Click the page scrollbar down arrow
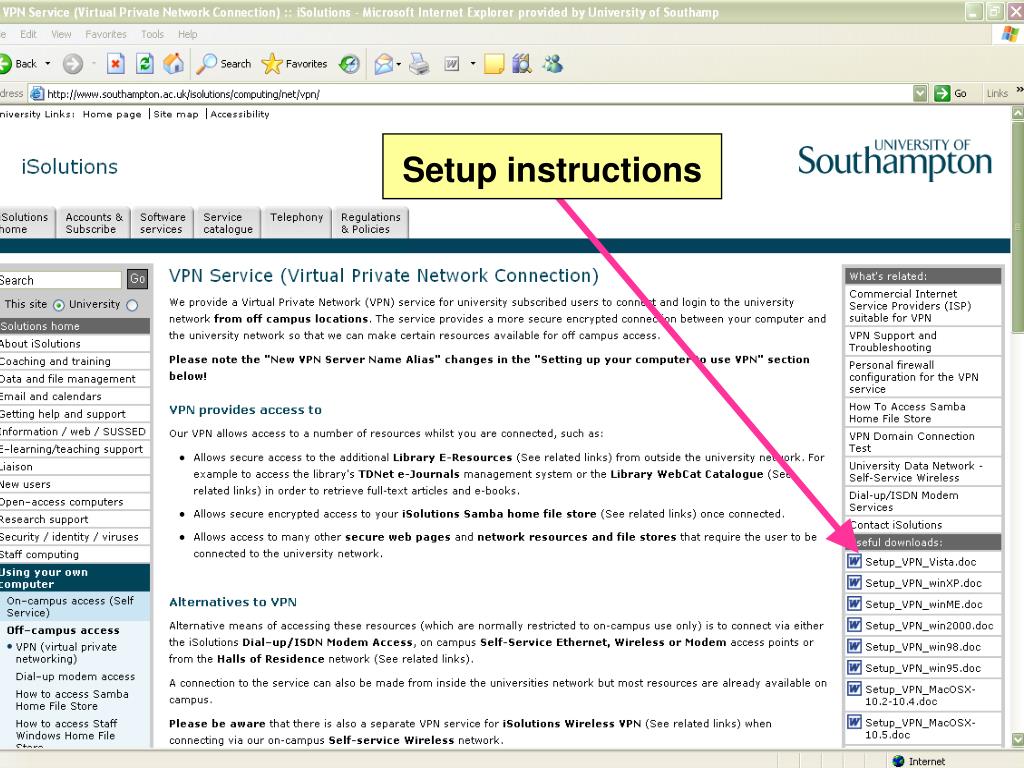 tap(1017, 739)
